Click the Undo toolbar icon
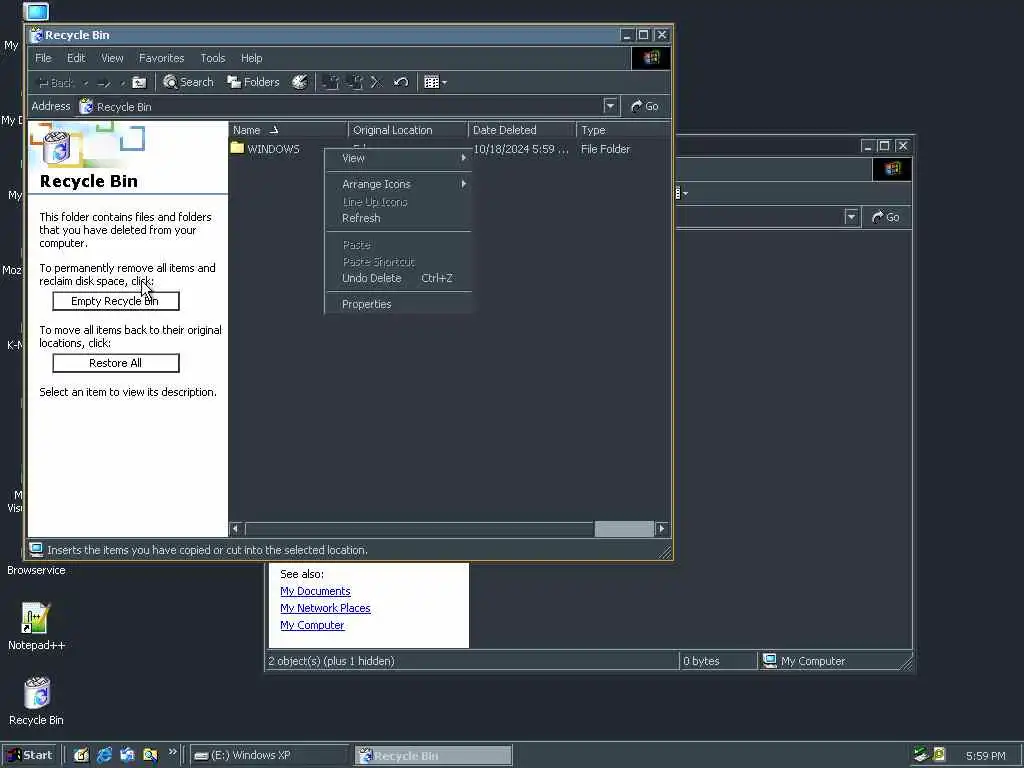Screen dimensions: 1024x768 tap(401, 82)
